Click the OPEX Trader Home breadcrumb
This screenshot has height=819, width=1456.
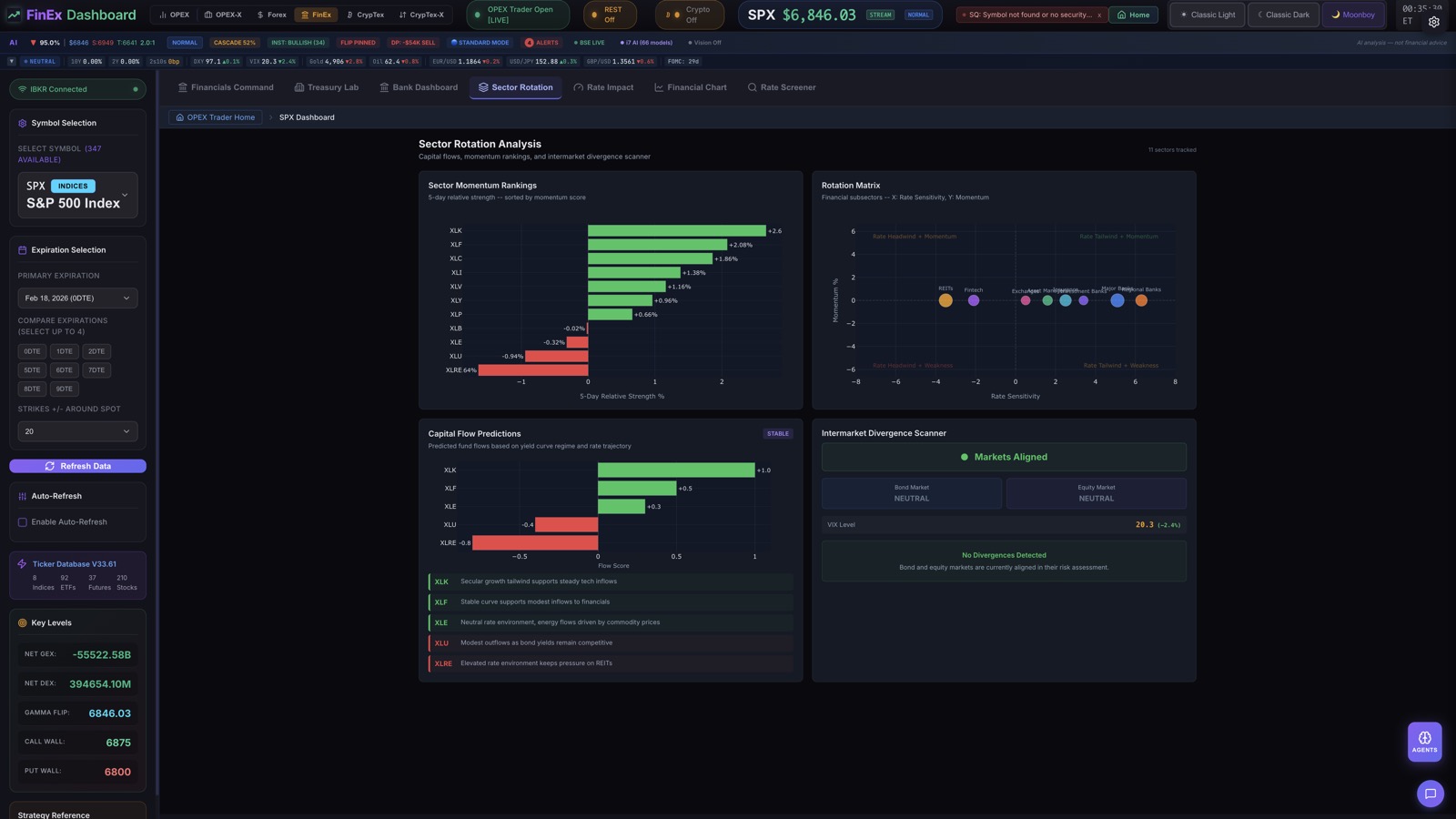(x=215, y=117)
